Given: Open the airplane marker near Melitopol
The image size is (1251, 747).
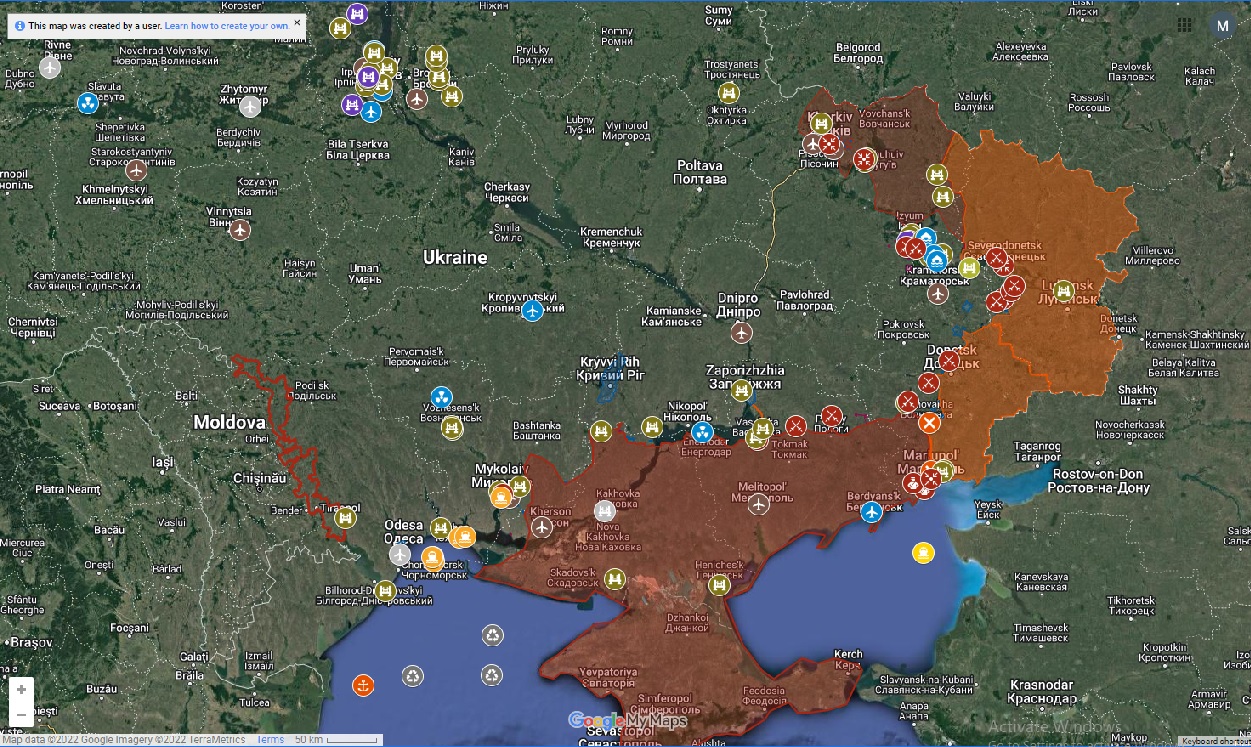Looking at the screenshot, I should click(x=759, y=503).
